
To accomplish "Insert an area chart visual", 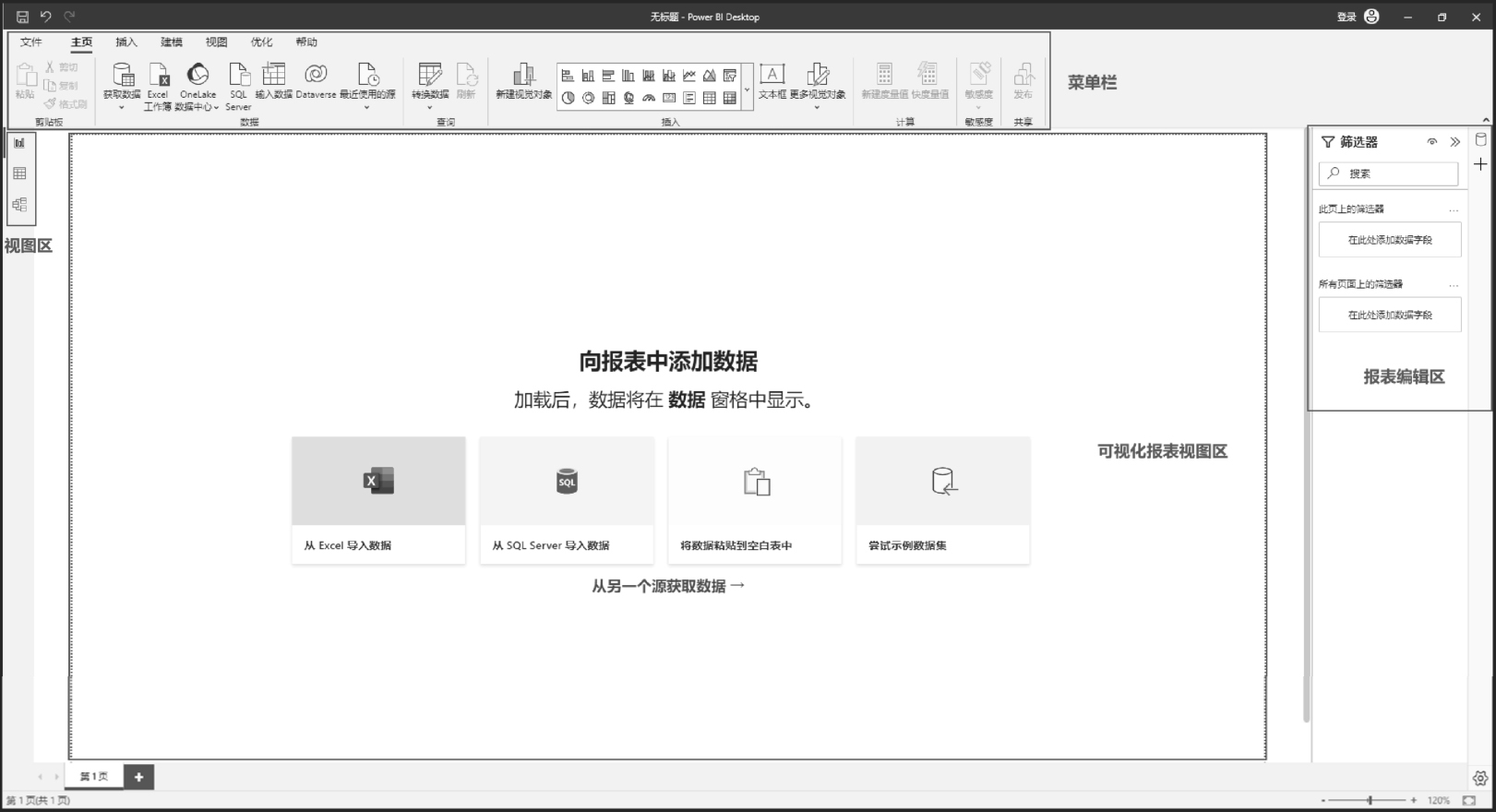I will pos(710,76).
